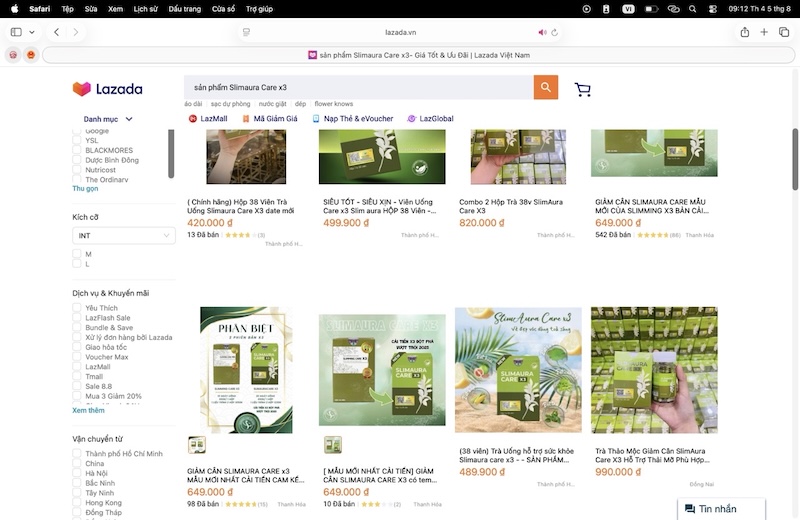Open the Lịch sử menu

click(x=145, y=9)
